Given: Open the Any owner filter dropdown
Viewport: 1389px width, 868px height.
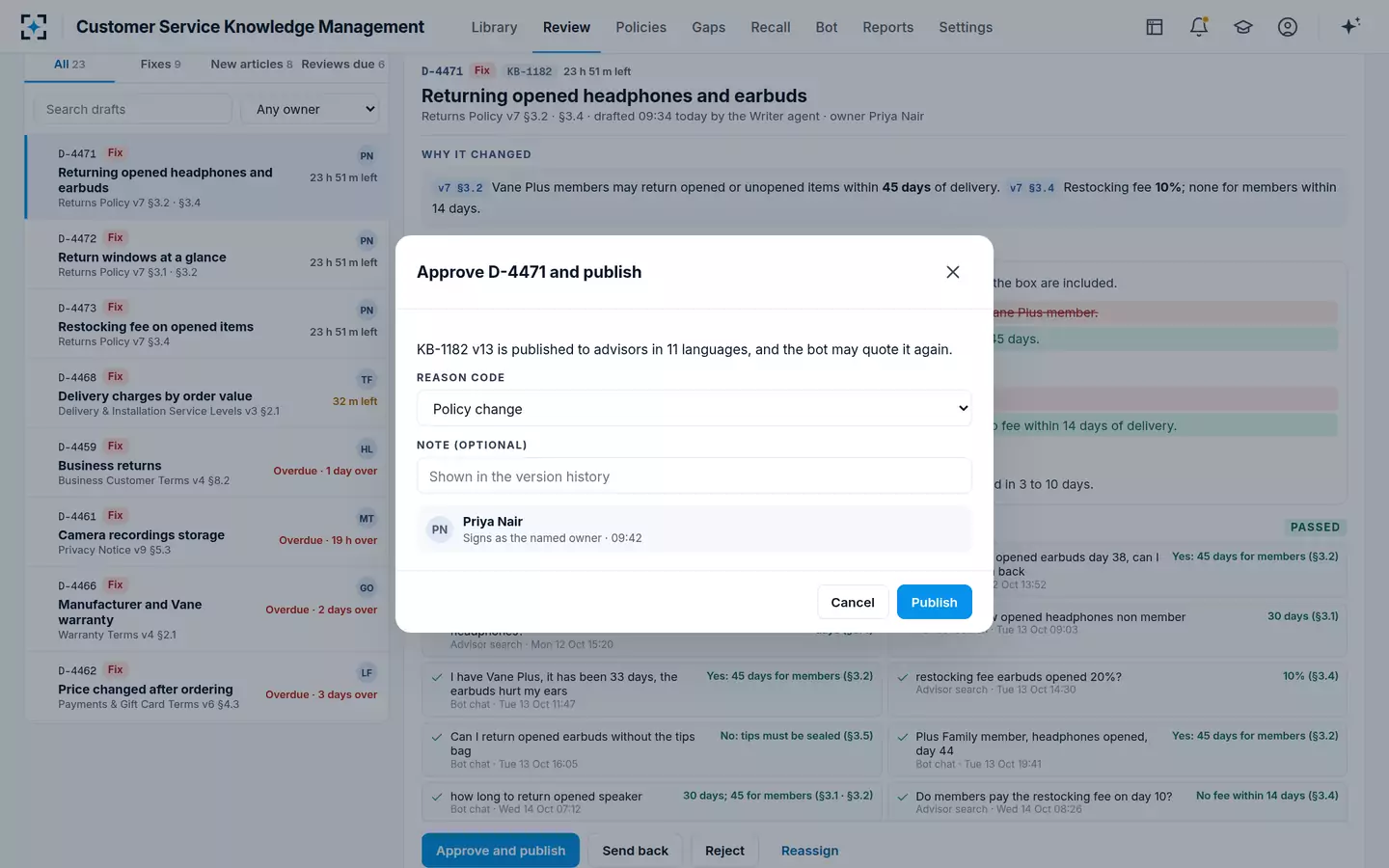Looking at the screenshot, I should [x=311, y=109].
